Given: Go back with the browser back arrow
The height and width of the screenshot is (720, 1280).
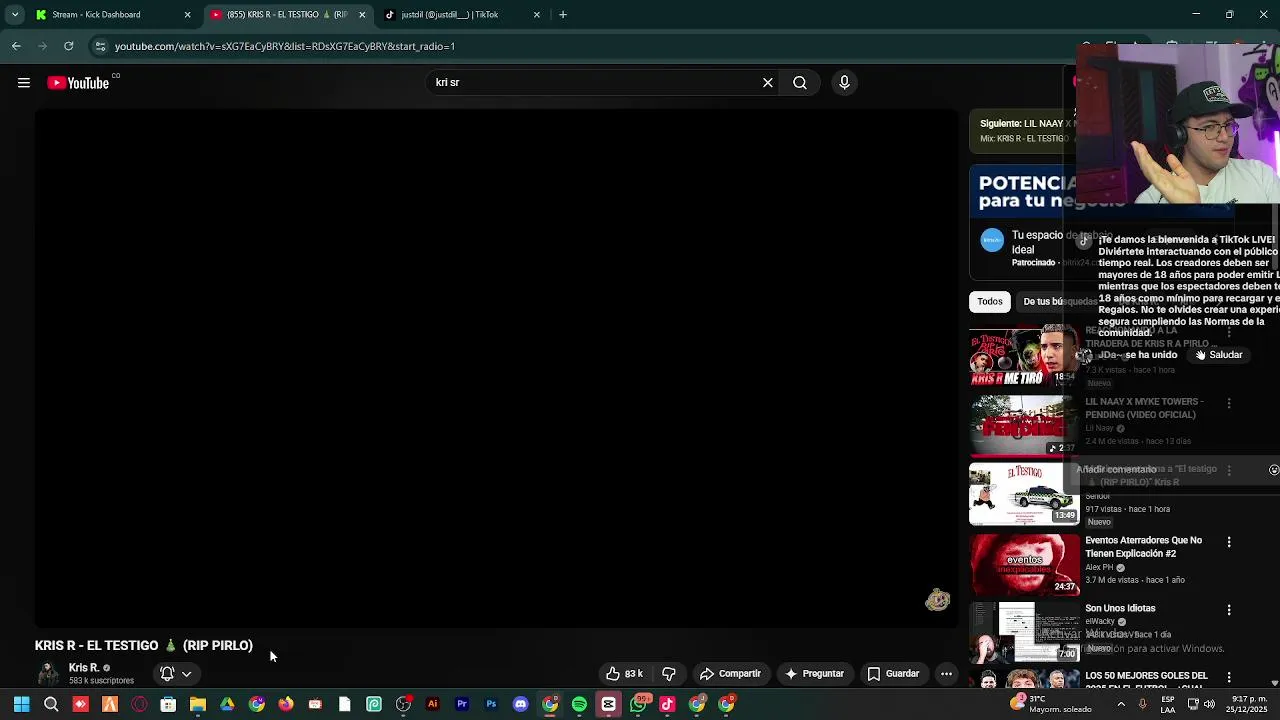Looking at the screenshot, I should (x=16, y=46).
